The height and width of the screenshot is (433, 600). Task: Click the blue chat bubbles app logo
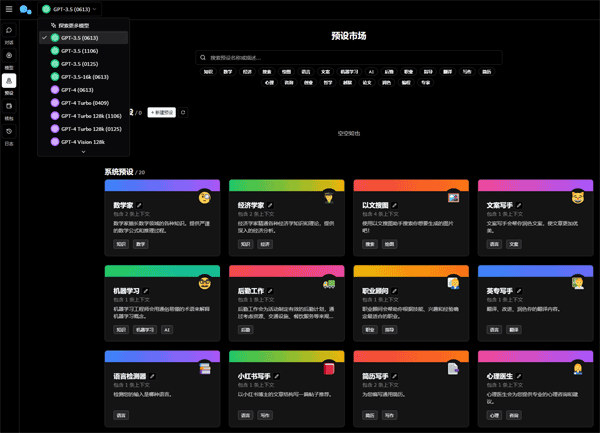click(x=25, y=9)
